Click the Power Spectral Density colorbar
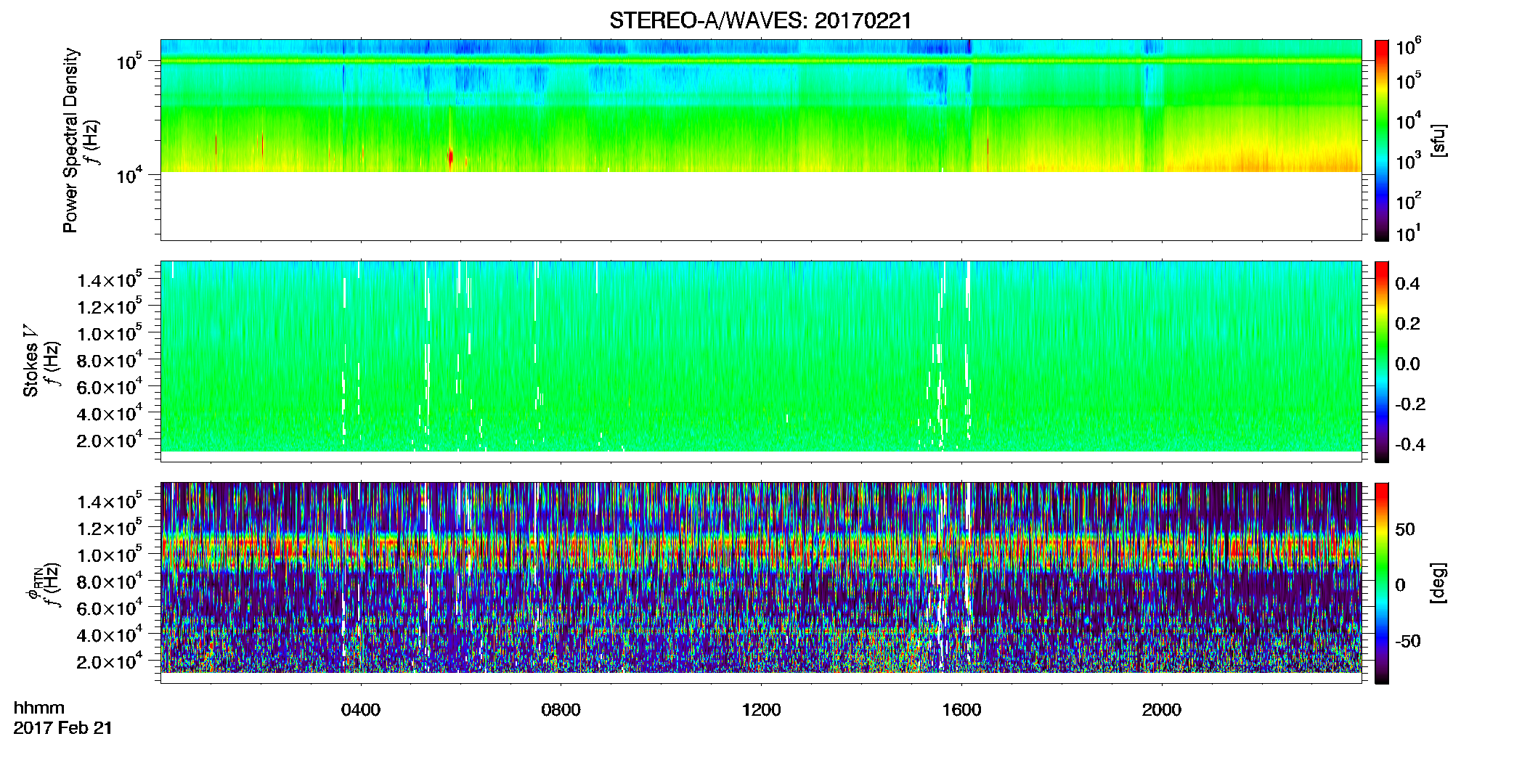Image resolution: width=1522 pixels, height=784 pixels. click(x=1382, y=140)
